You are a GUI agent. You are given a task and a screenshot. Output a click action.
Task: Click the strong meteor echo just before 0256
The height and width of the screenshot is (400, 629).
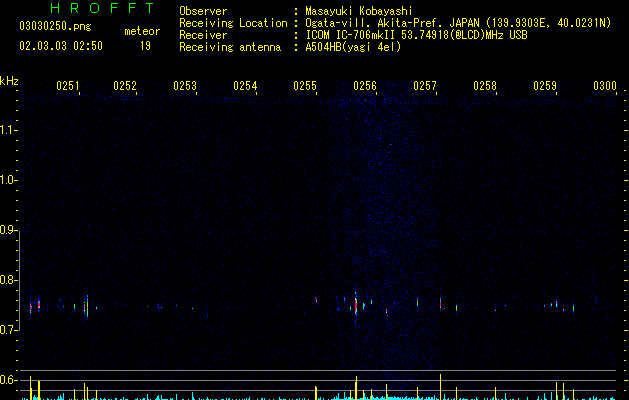[356, 303]
